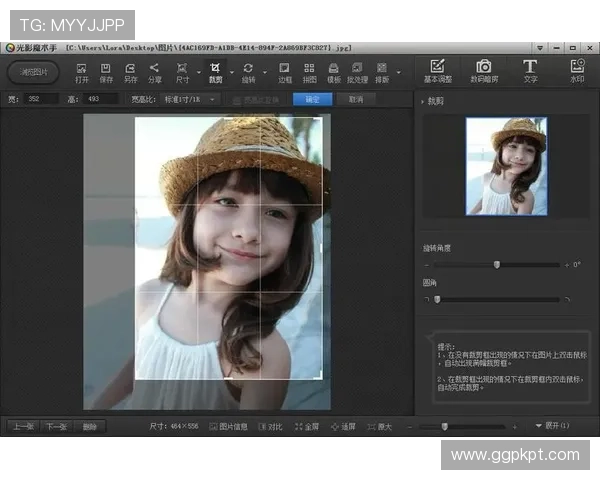Viewport: 600px width, 480px height.
Task: Click the zoom slider handle in status bar
Action: coord(444,426)
